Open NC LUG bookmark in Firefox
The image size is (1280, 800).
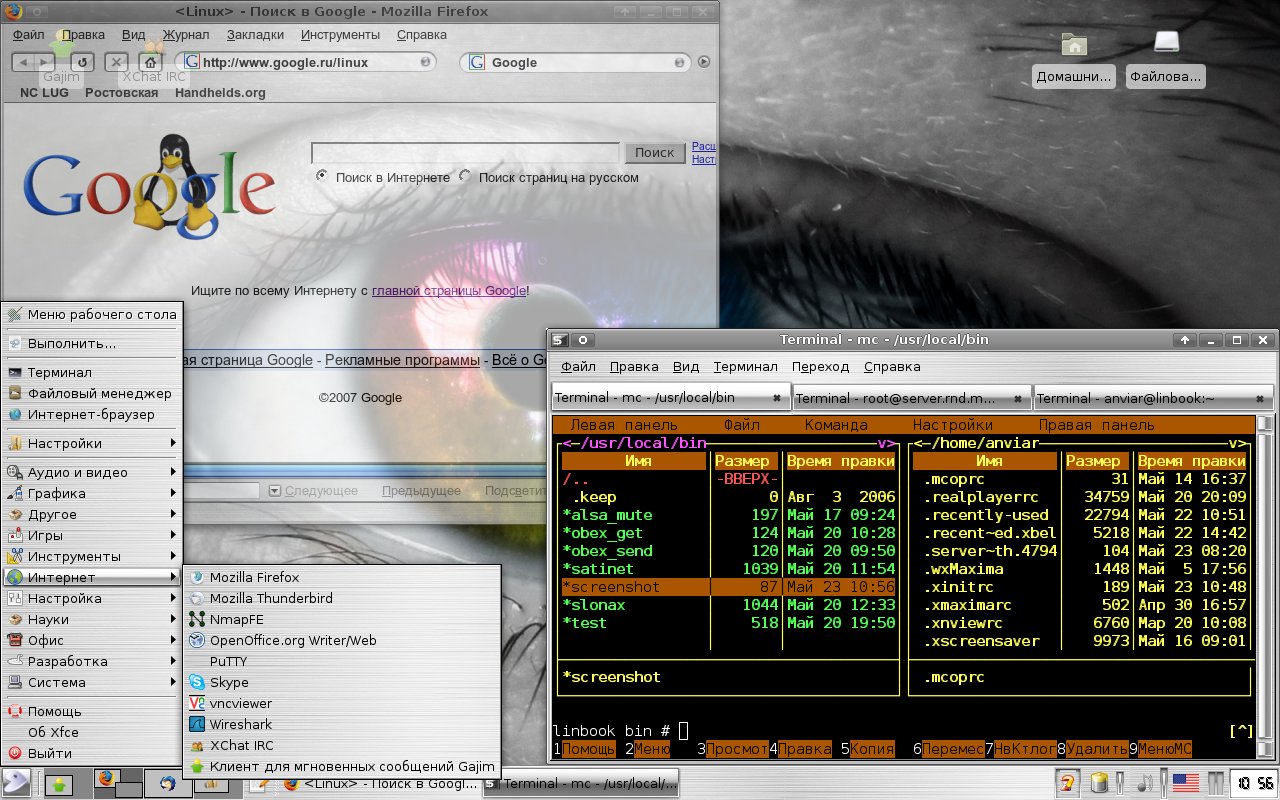(x=44, y=93)
